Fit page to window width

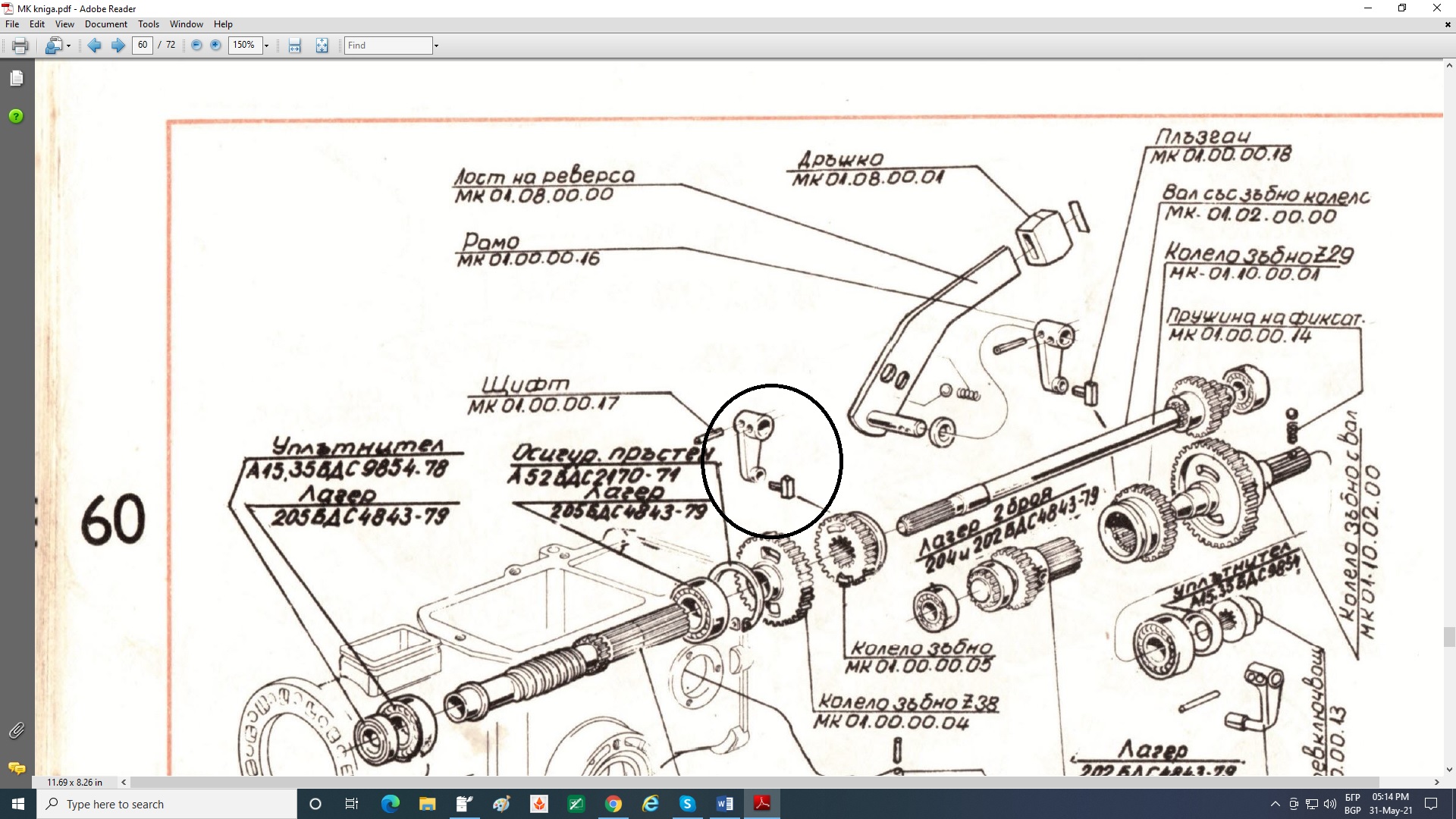[295, 45]
